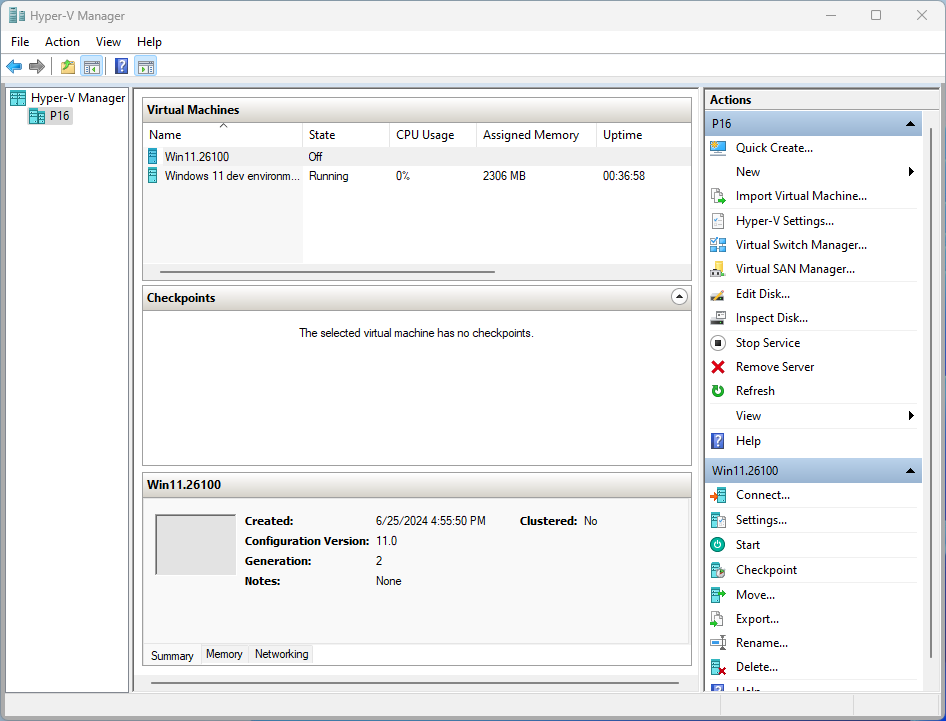The height and width of the screenshot is (721, 946).
Task: Collapse the Checkpoints section
Action: [x=680, y=297]
